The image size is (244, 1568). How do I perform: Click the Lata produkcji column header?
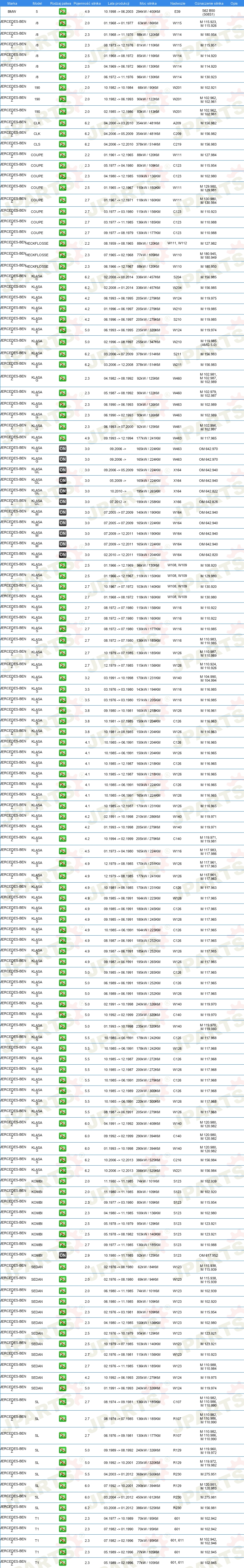tap(118, 3)
